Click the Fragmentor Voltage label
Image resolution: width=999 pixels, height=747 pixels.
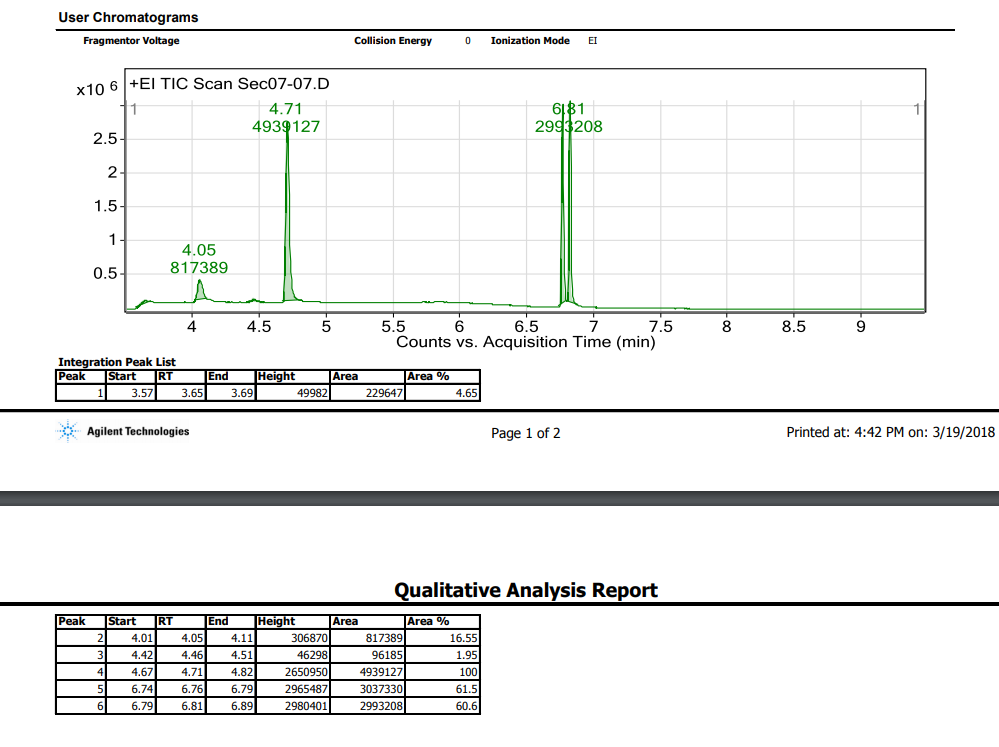[131, 41]
